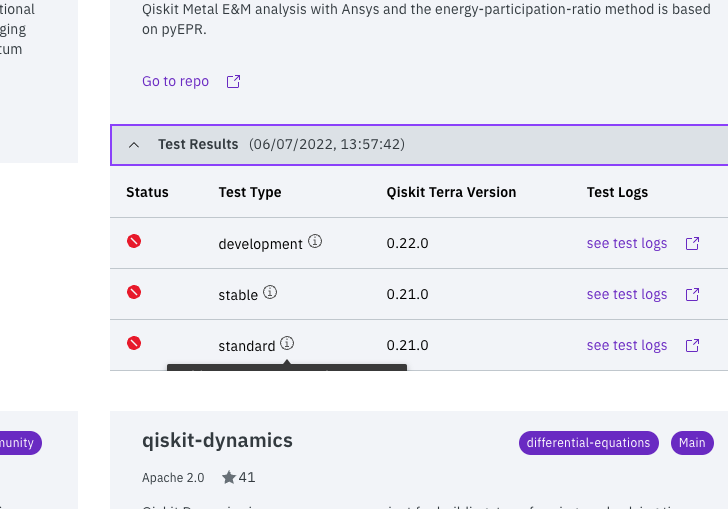Click the Status column header

click(x=147, y=192)
